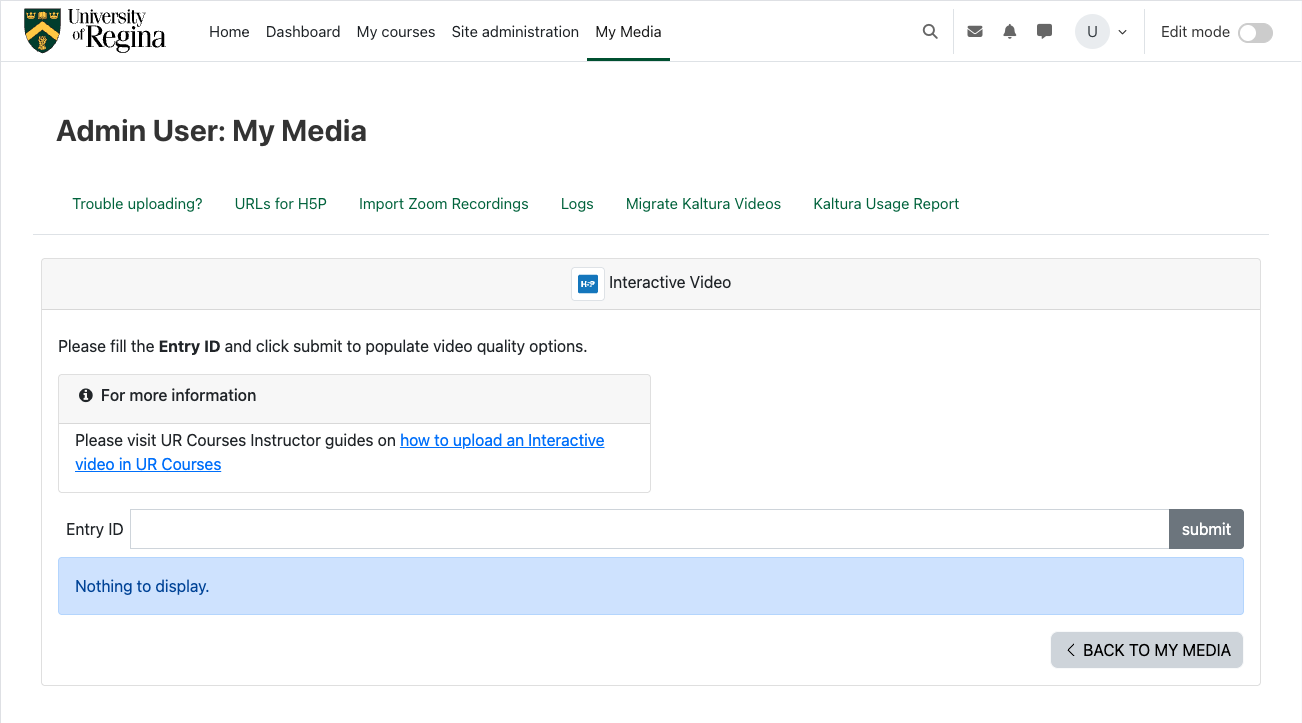Open the chat bubble icon
This screenshot has width=1302, height=723.
point(1044,32)
